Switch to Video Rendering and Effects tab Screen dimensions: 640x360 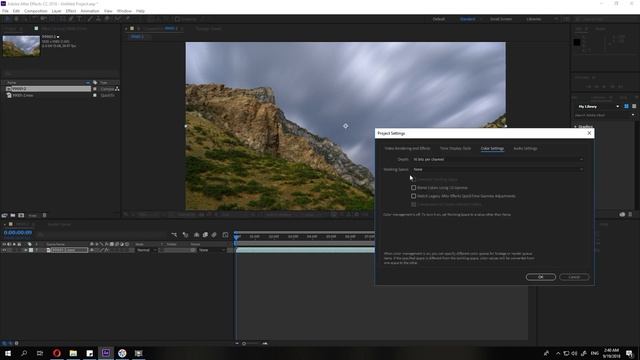[407, 149]
